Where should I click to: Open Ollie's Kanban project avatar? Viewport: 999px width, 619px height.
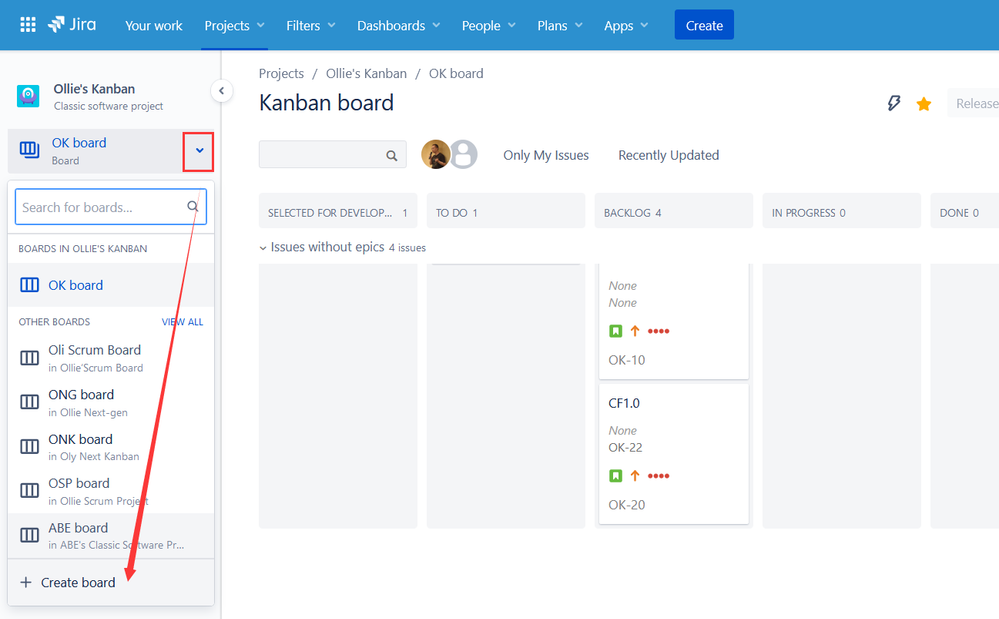[x=28, y=96]
